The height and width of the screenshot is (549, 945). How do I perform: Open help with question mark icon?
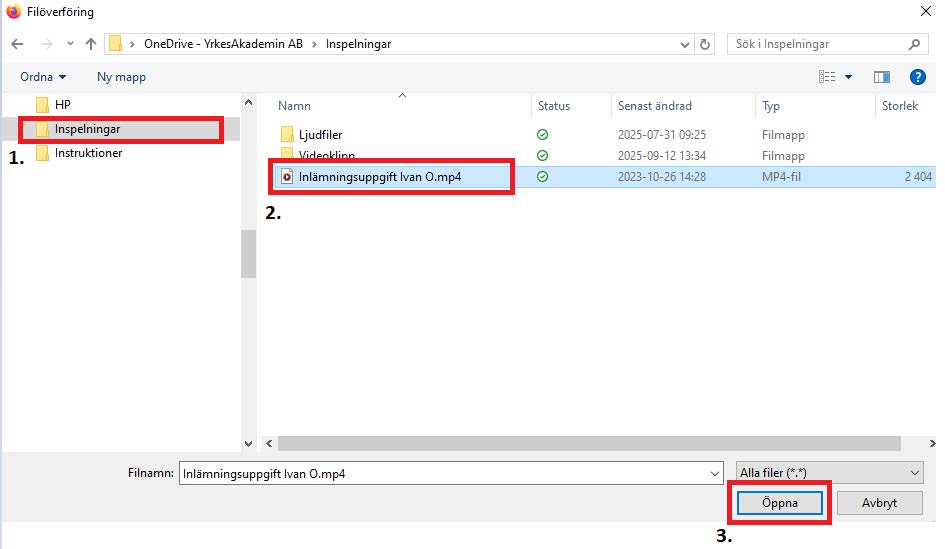917,77
